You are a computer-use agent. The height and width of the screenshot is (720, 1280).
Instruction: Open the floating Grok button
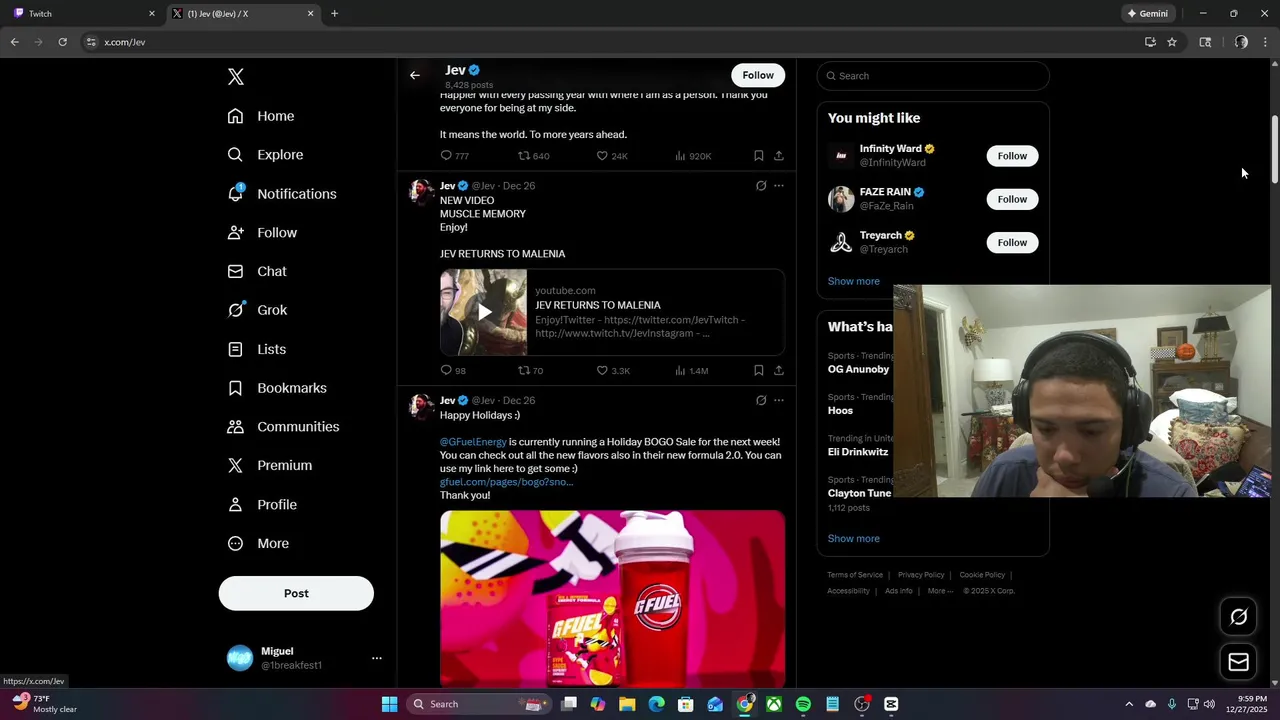coord(1238,617)
